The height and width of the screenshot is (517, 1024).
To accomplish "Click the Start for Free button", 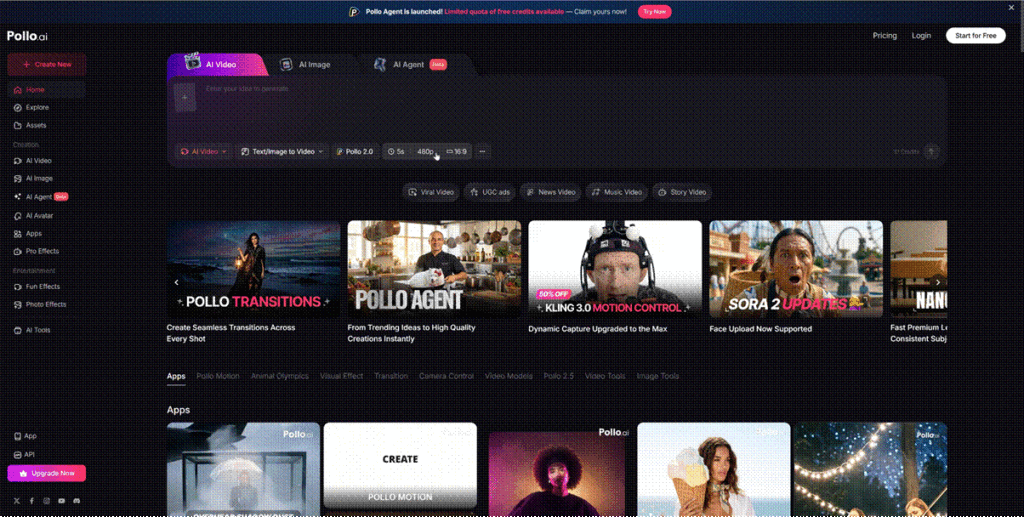I will coord(975,36).
